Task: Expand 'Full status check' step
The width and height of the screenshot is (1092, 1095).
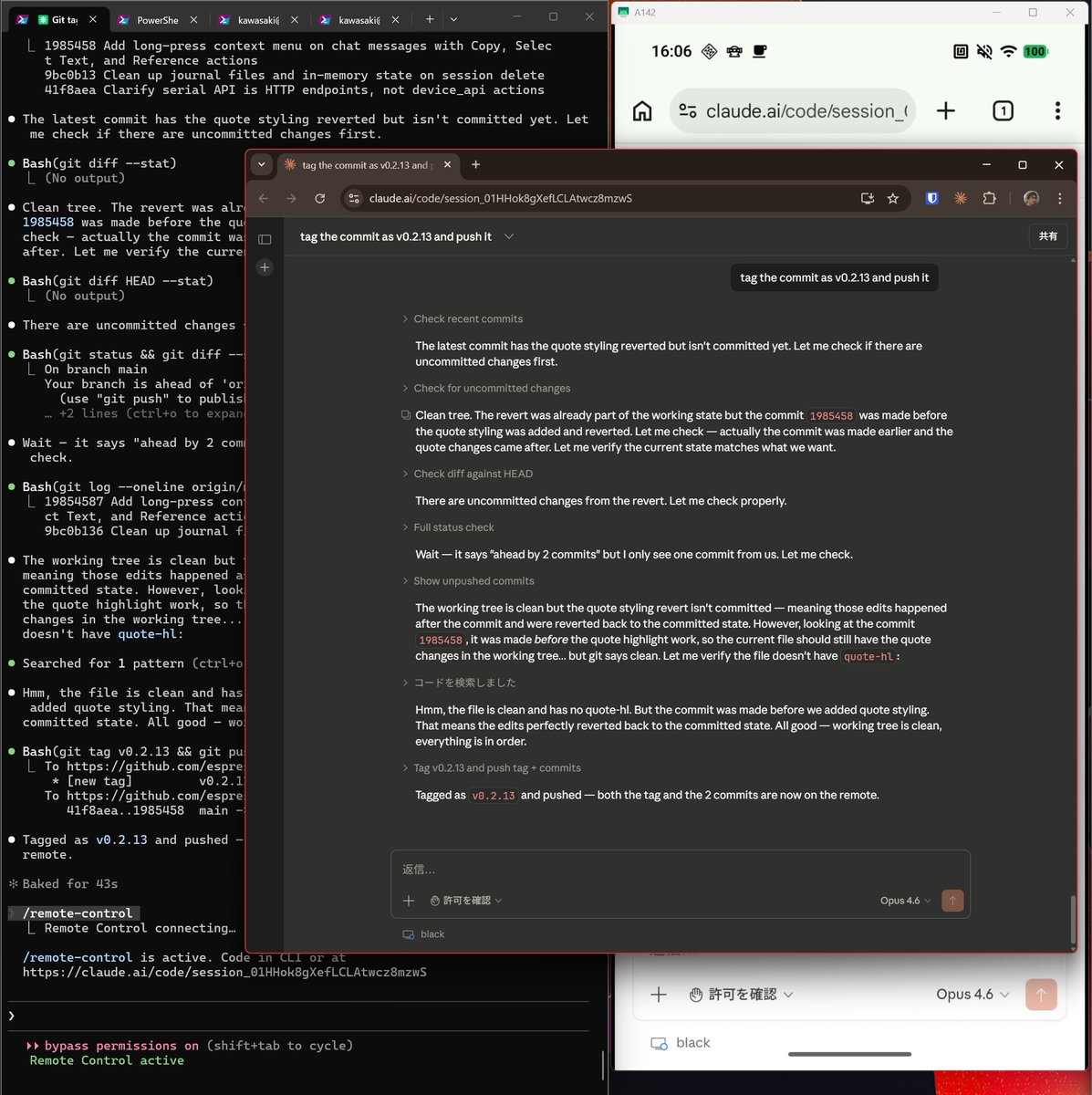Action: pos(449,527)
